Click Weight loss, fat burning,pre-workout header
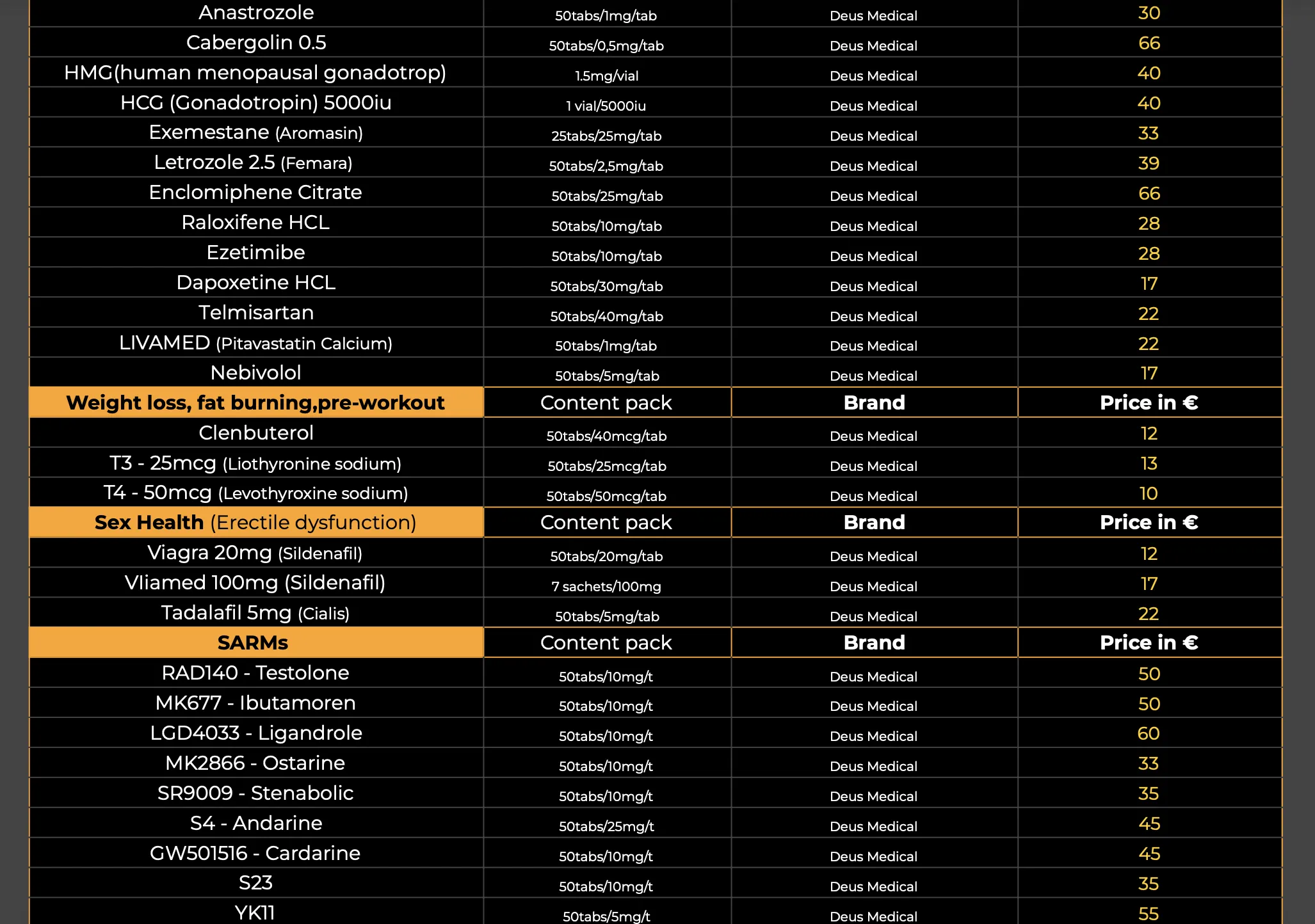 click(x=256, y=402)
